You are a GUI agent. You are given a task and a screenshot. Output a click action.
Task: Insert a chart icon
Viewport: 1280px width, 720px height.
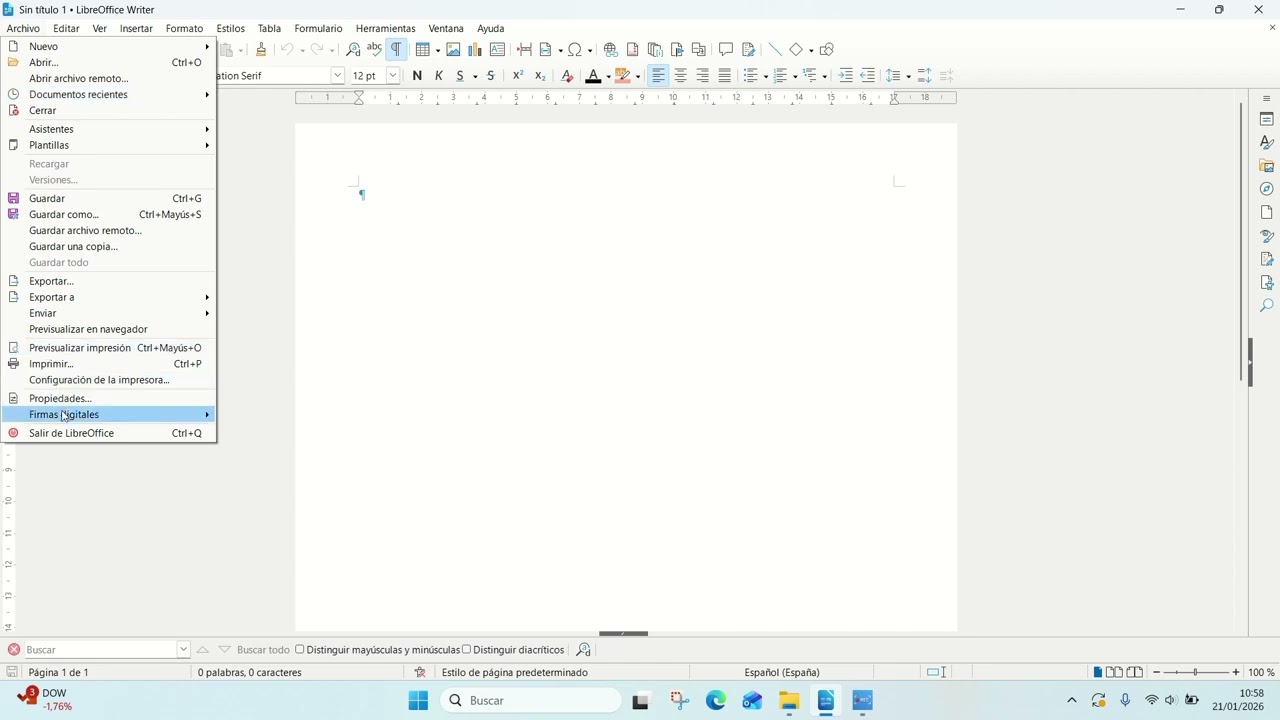click(x=475, y=49)
